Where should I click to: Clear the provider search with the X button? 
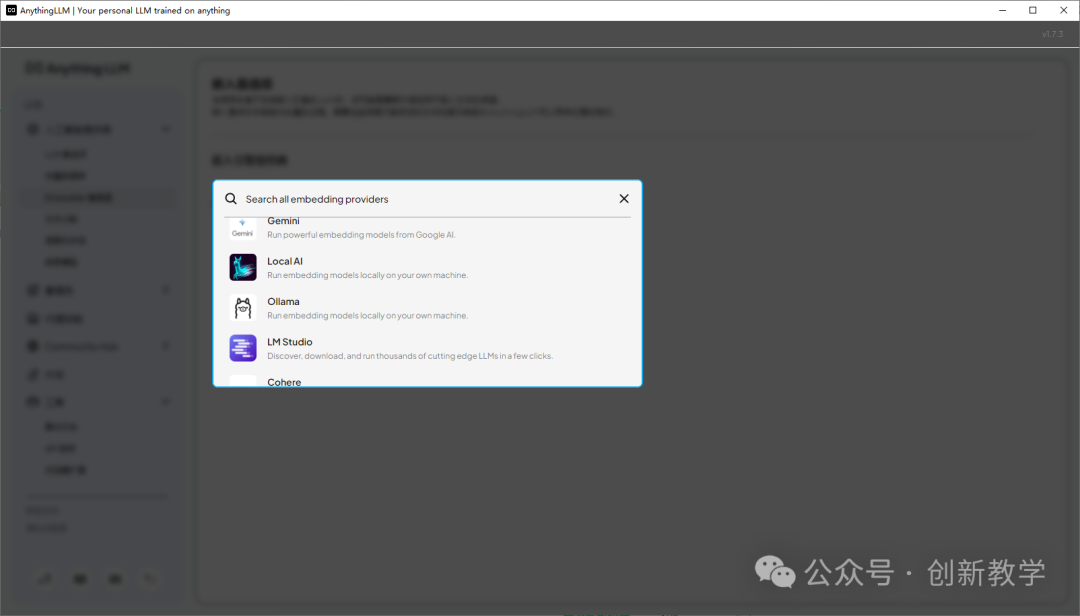624,198
